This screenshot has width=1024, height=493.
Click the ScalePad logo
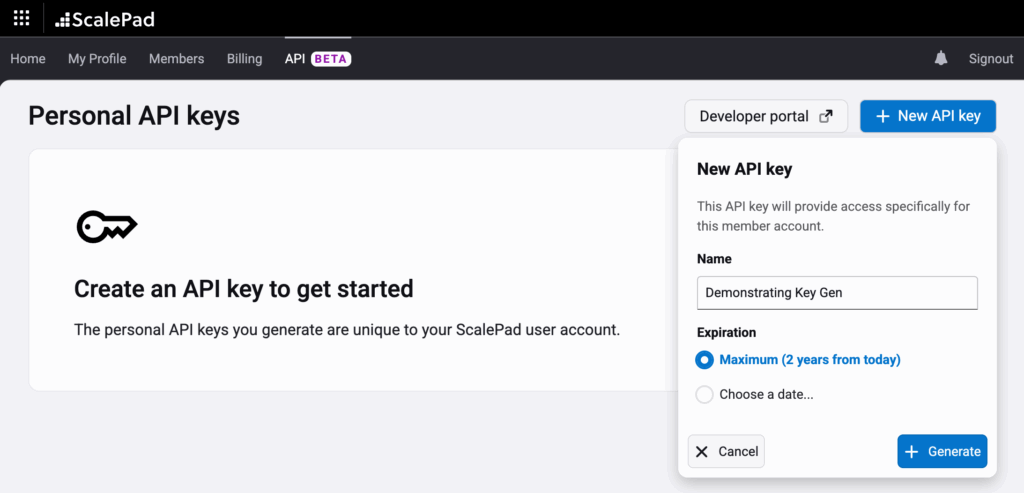(105, 19)
